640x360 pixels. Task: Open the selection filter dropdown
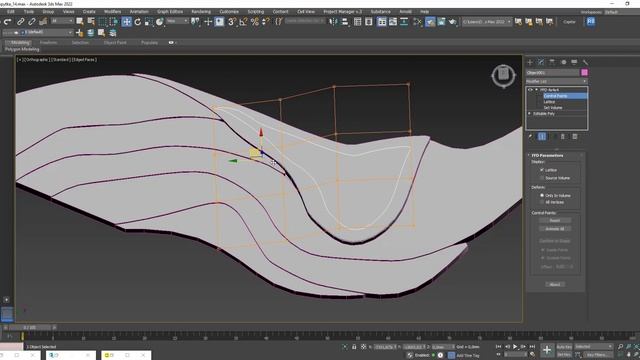pyautogui.click(x=62, y=21)
